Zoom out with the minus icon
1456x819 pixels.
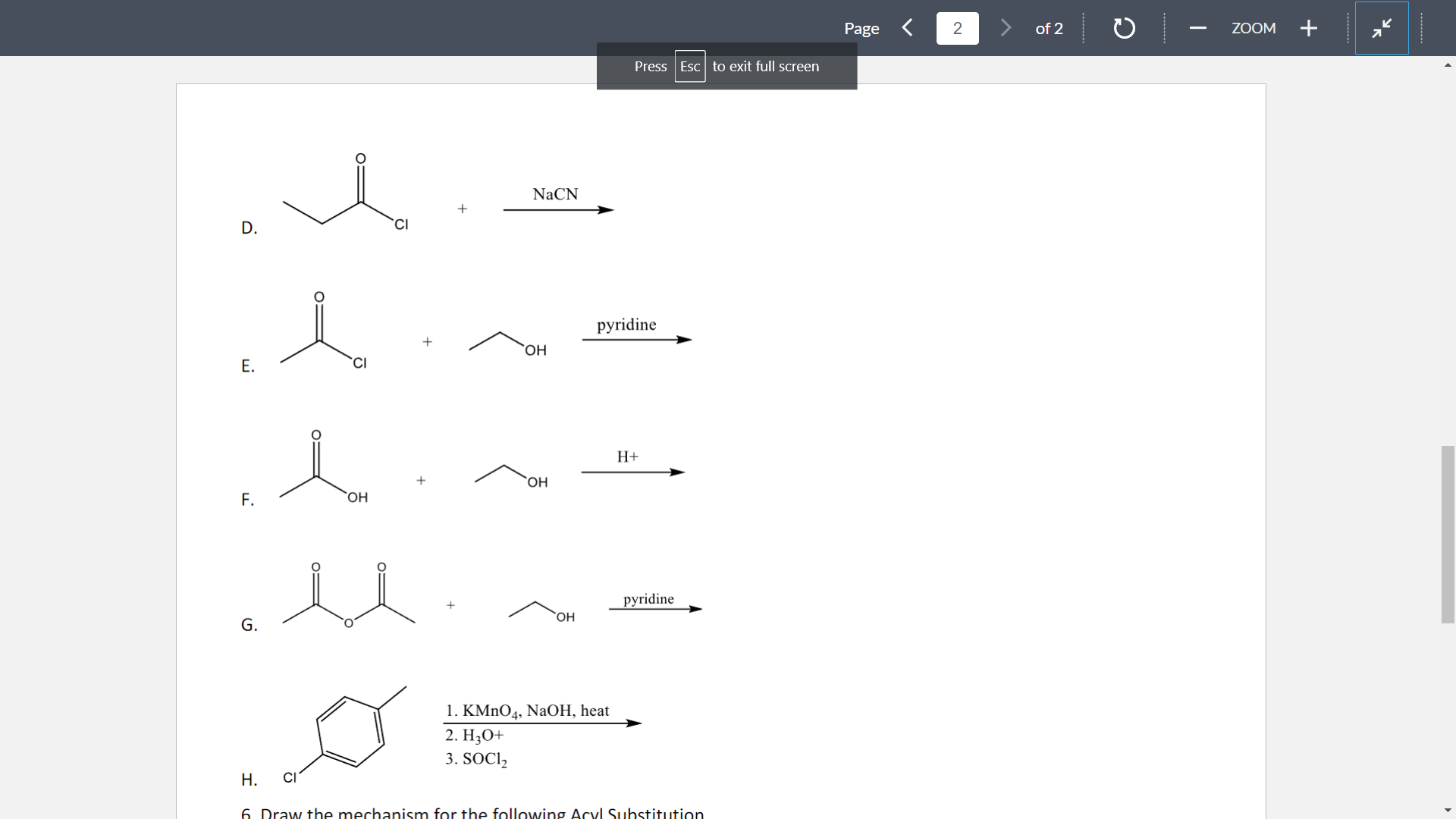tap(1198, 28)
